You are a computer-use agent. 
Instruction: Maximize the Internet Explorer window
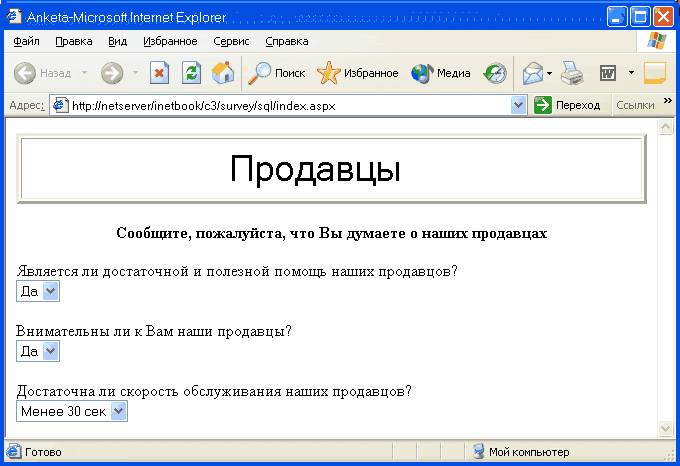640,17
